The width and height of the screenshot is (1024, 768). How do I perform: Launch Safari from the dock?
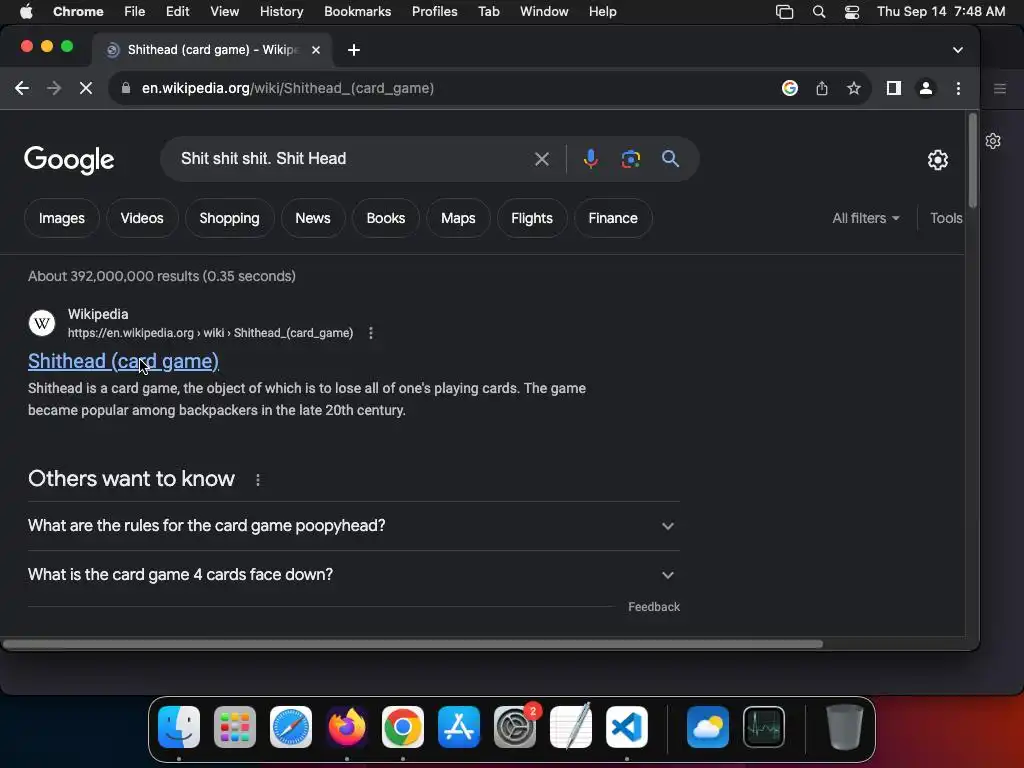(291, 727)
